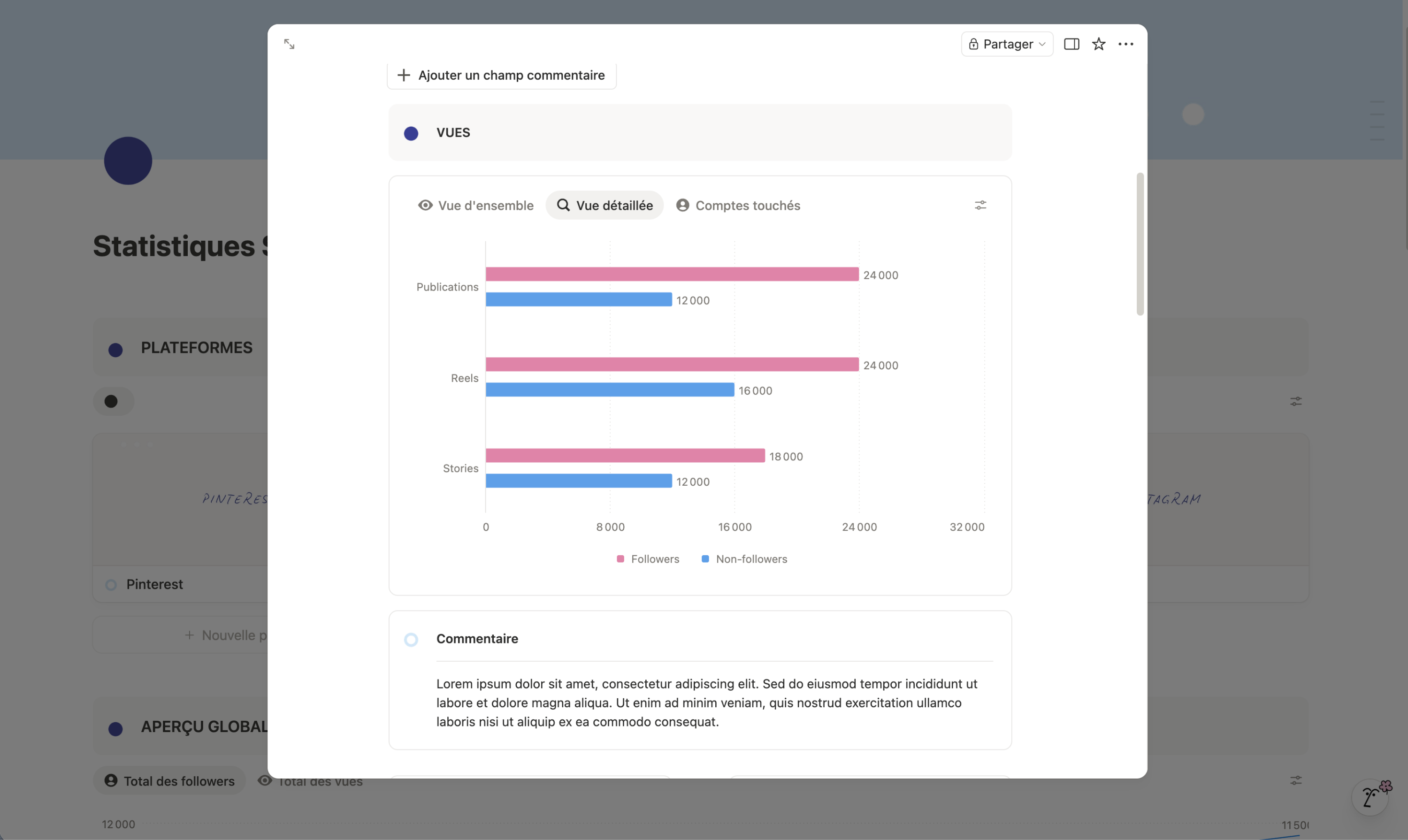Click Ajouter un champ commentaire button
1408x840 pixels.
pyautogui.click(x=502, y=75)
